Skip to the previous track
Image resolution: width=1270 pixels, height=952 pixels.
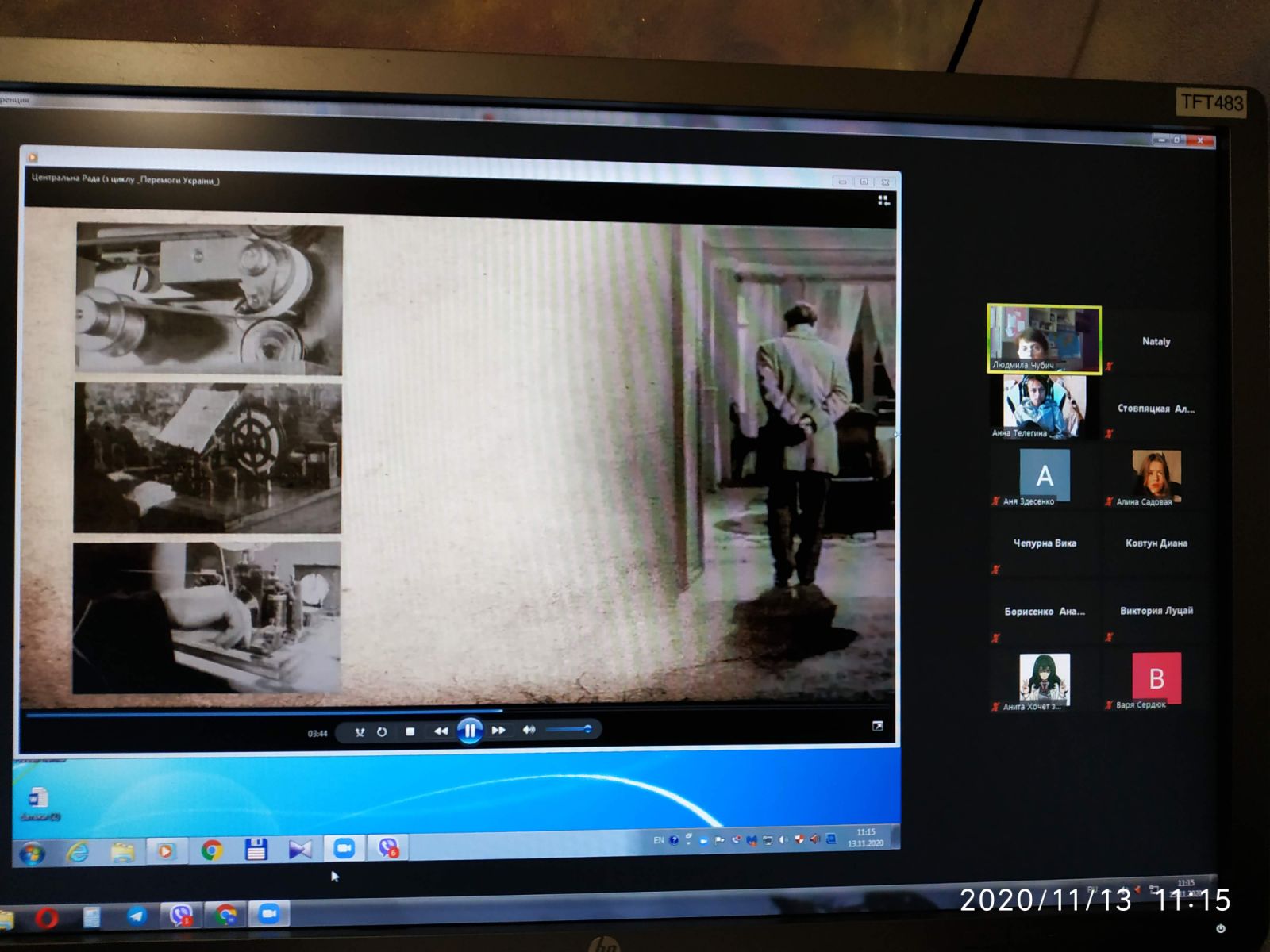(441, 731)
